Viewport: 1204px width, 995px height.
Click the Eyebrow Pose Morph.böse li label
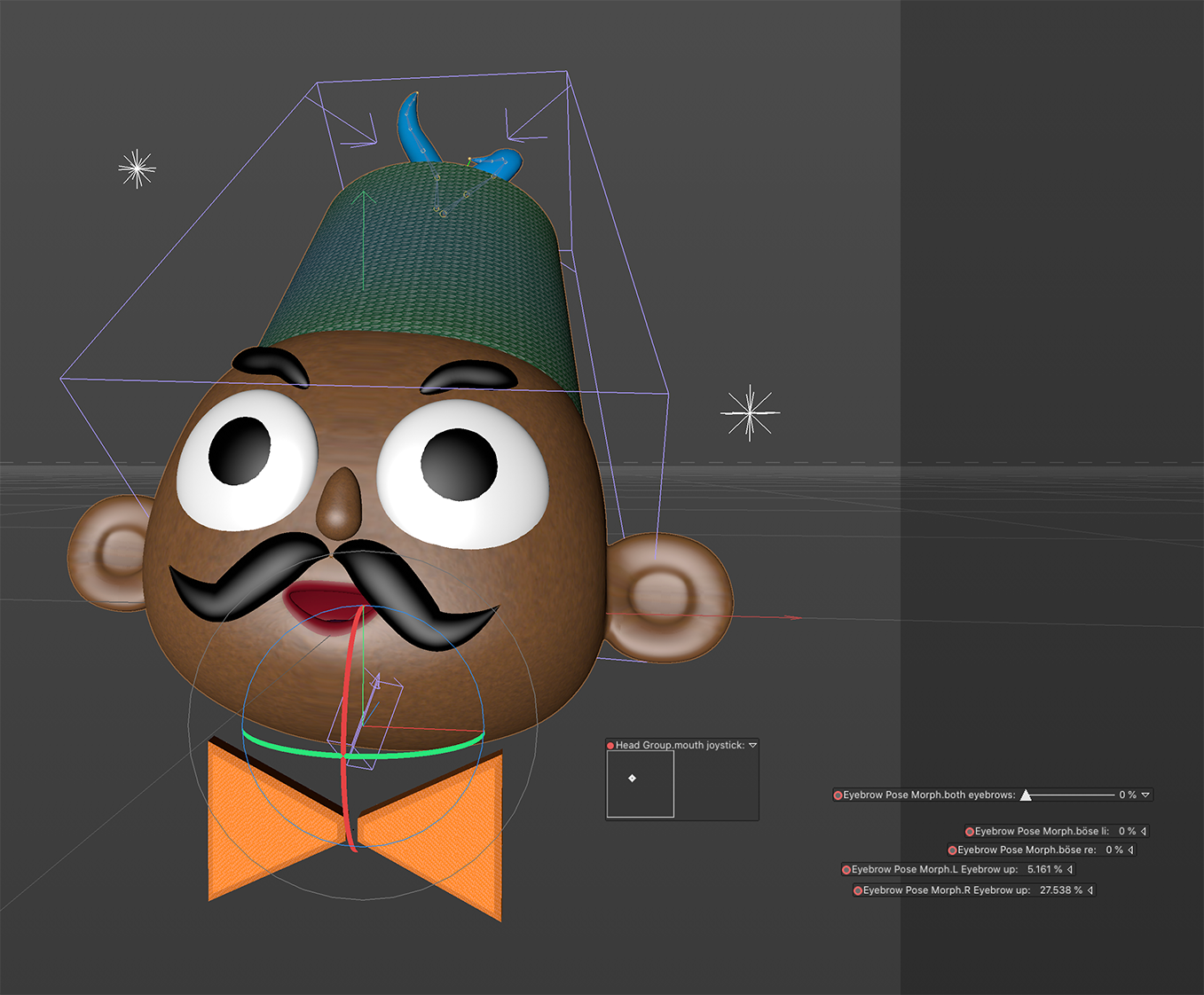(1043, 832)
